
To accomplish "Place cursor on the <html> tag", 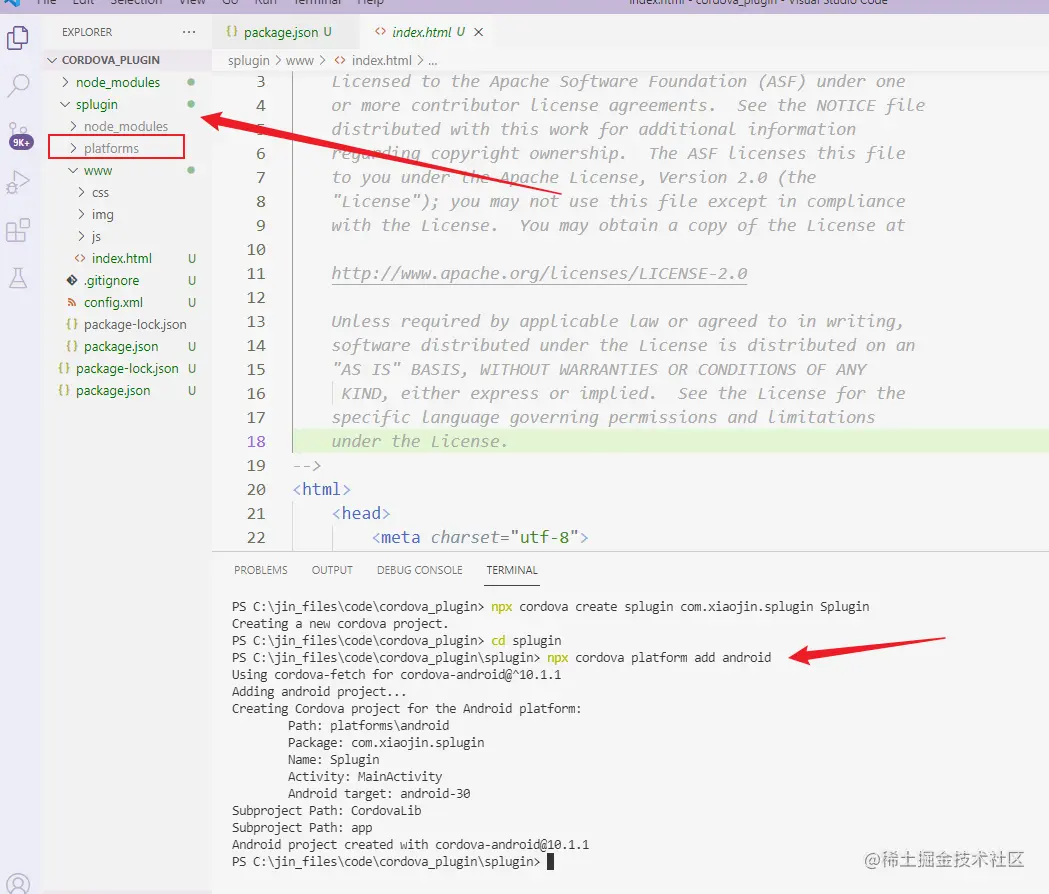I will (x=321, y=490).
